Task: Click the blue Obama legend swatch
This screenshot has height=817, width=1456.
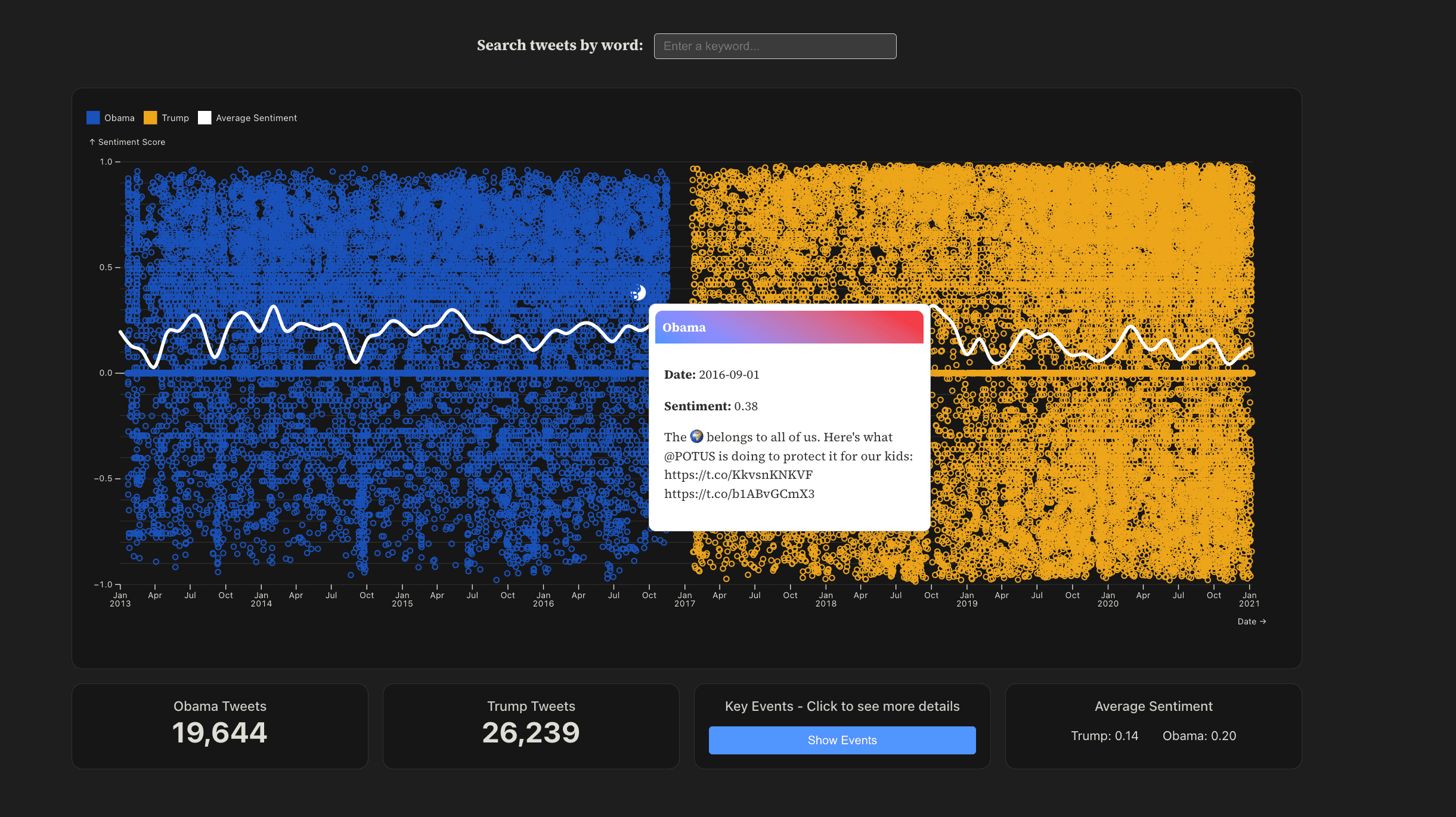Action: pyautogui.click(x=93, y=117)
